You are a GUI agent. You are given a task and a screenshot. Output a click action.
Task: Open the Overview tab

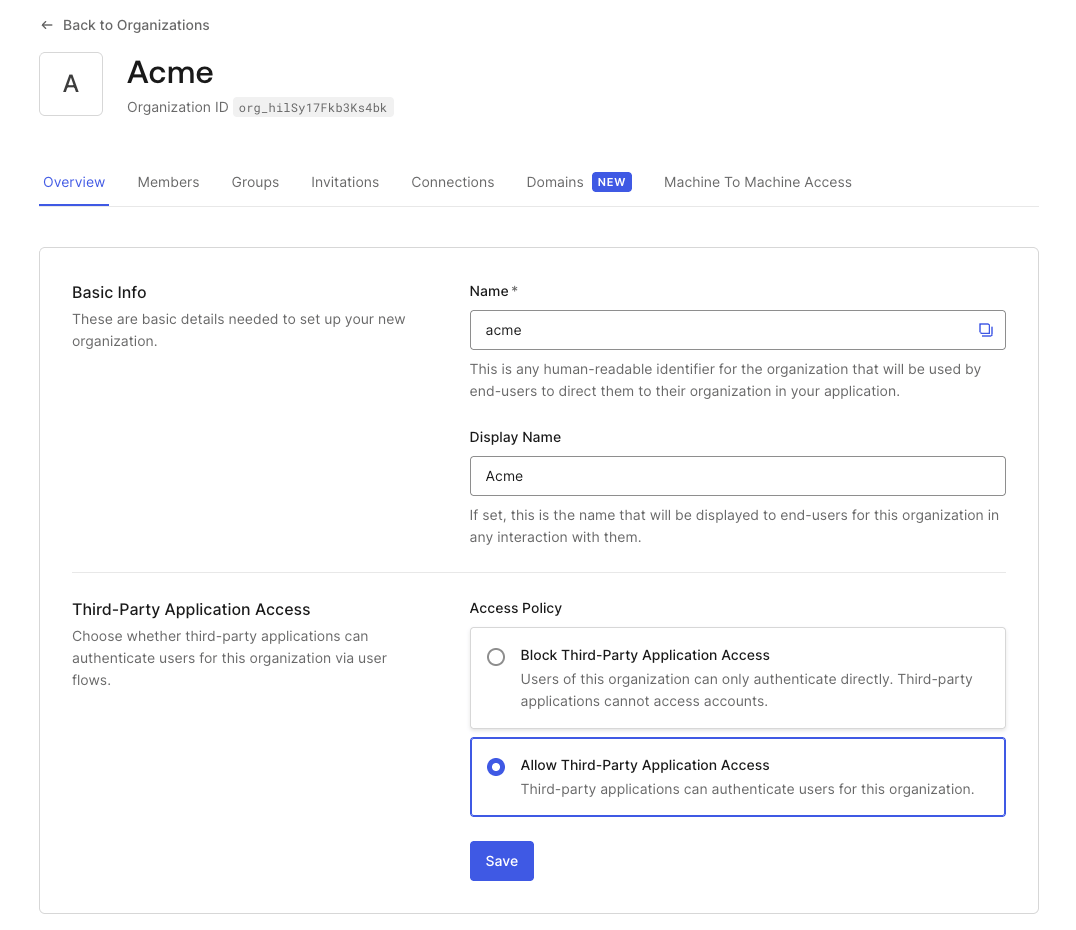pos(74,182)
